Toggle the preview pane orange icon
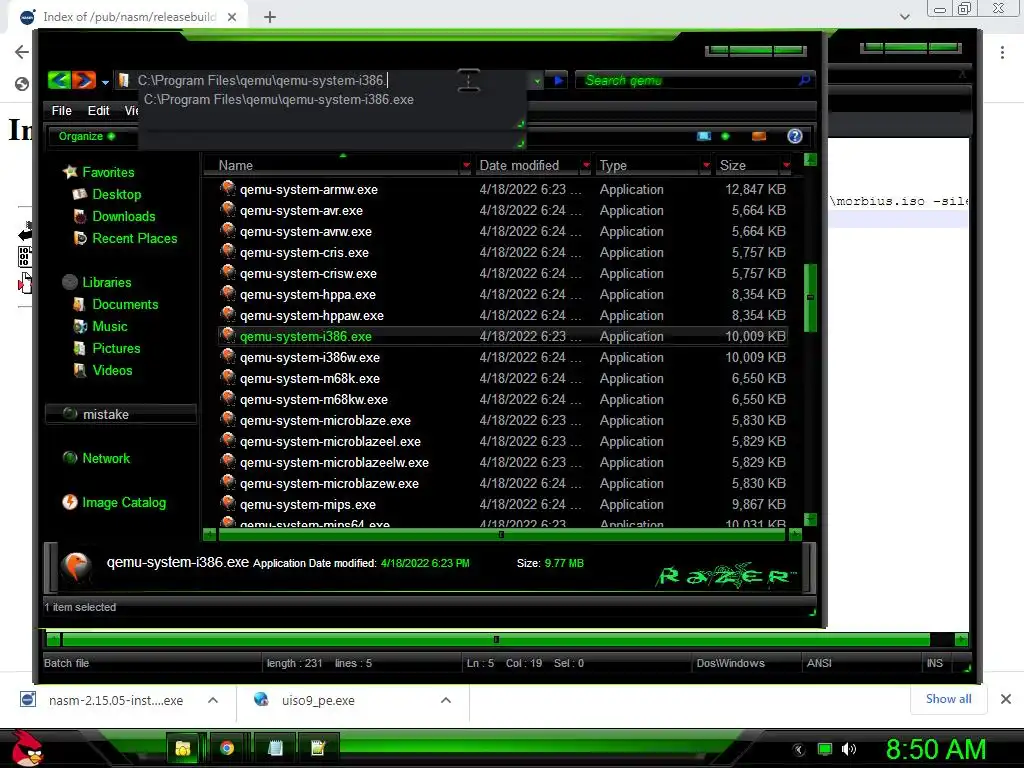 point(759,136)
